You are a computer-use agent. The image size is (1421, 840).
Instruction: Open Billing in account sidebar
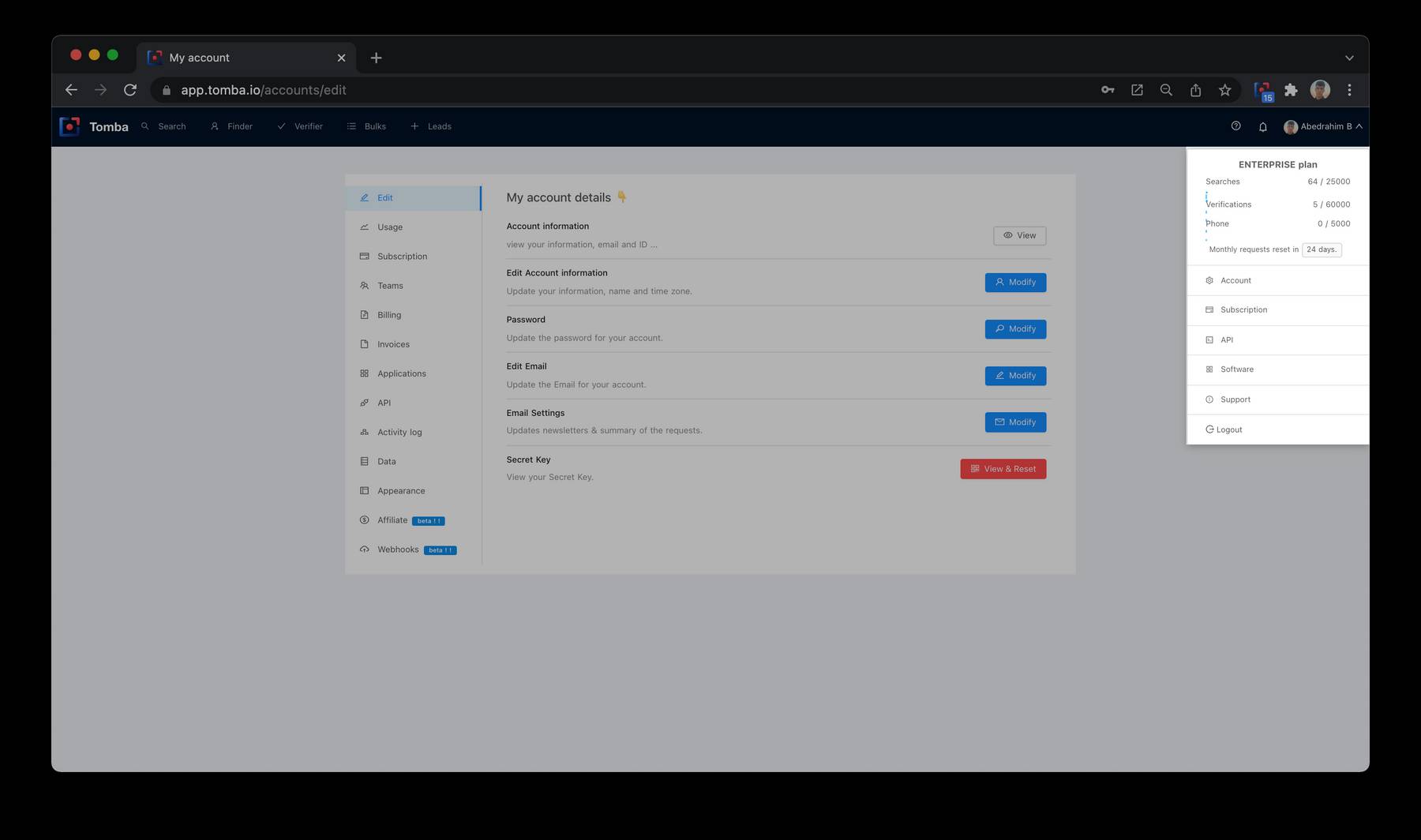click(x=413, y=315)
